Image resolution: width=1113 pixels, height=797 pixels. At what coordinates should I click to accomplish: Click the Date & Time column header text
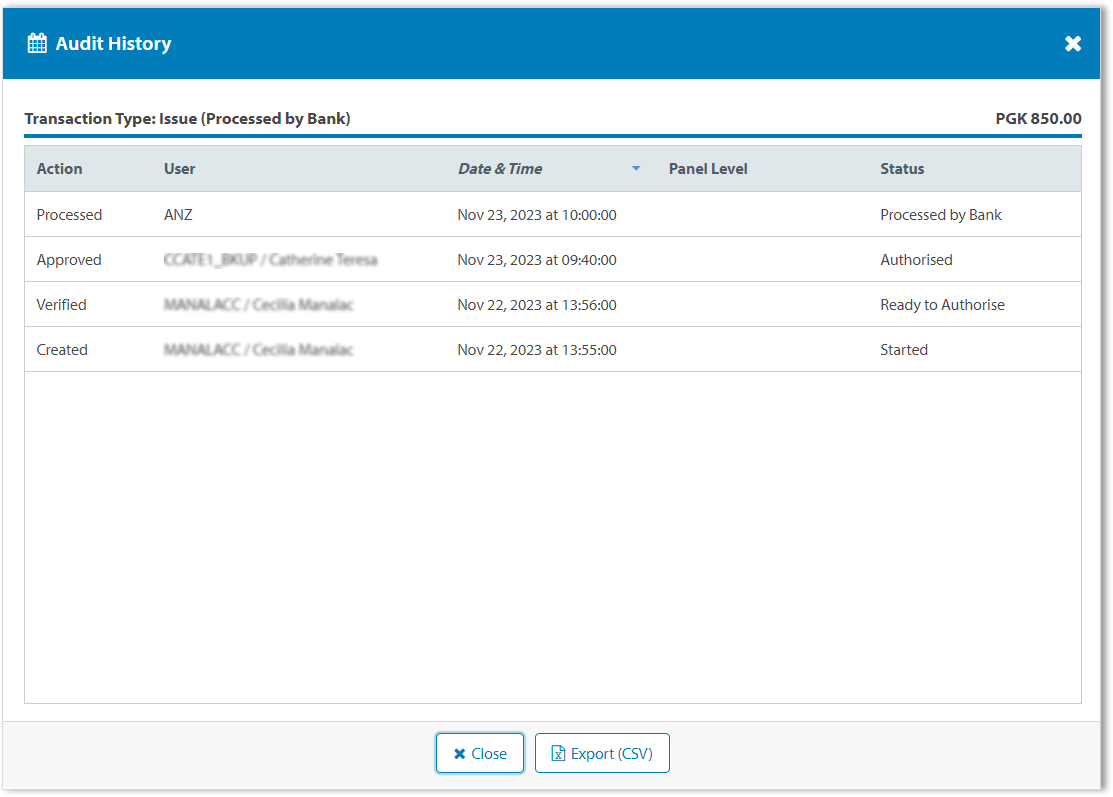[500, 169]
